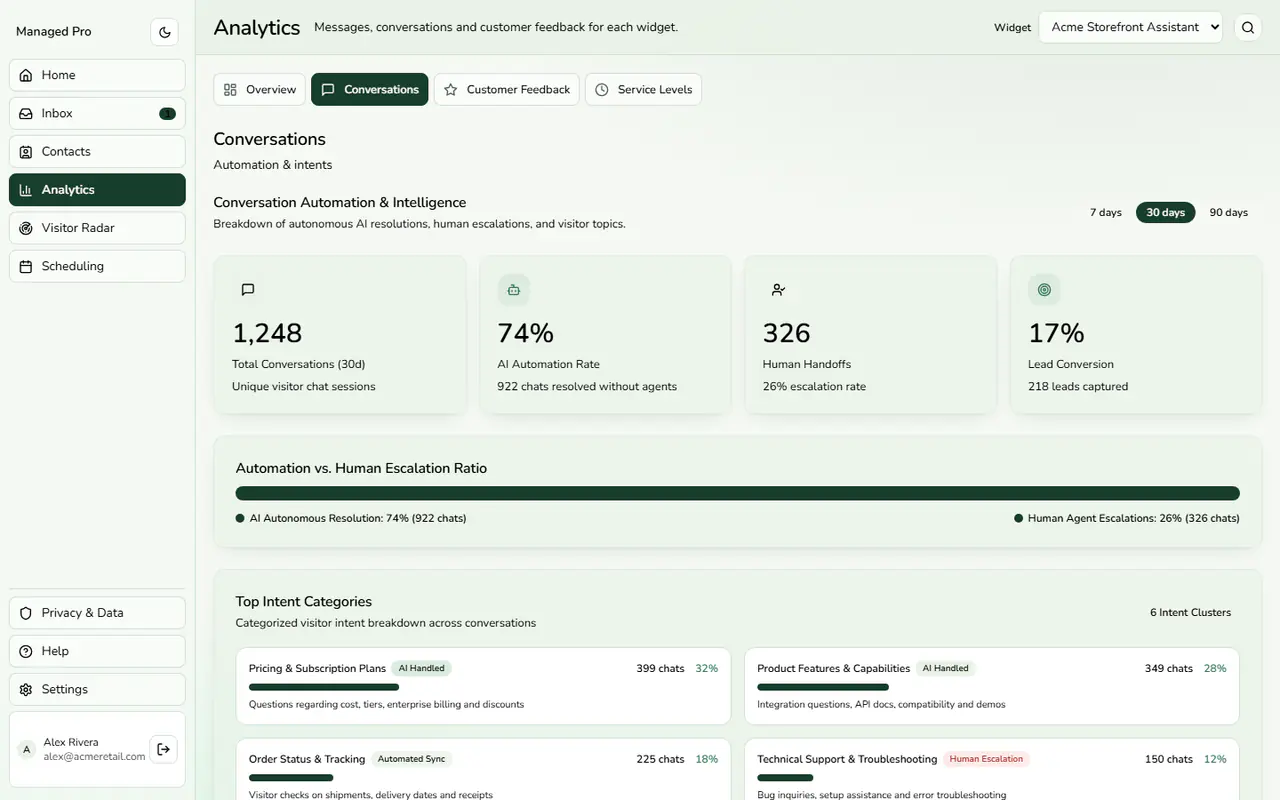The image size is (1280, 800).
Task: Select the 90 days range
Action: click(x=1229, y=213)
